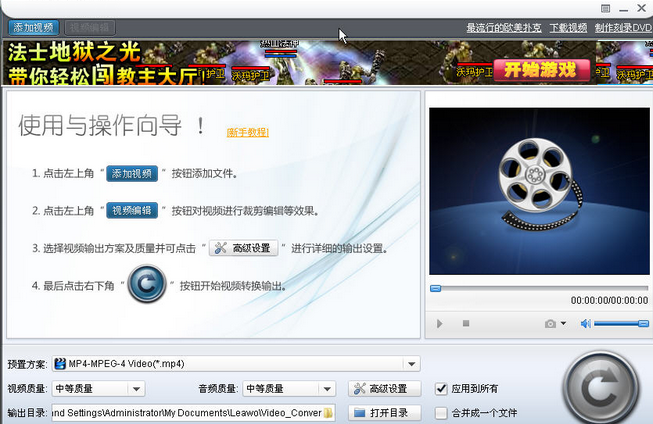This screenshot has height=424, width=653.
Task: Take a snapshot with camera icon
Action: (x=550, y=324)
